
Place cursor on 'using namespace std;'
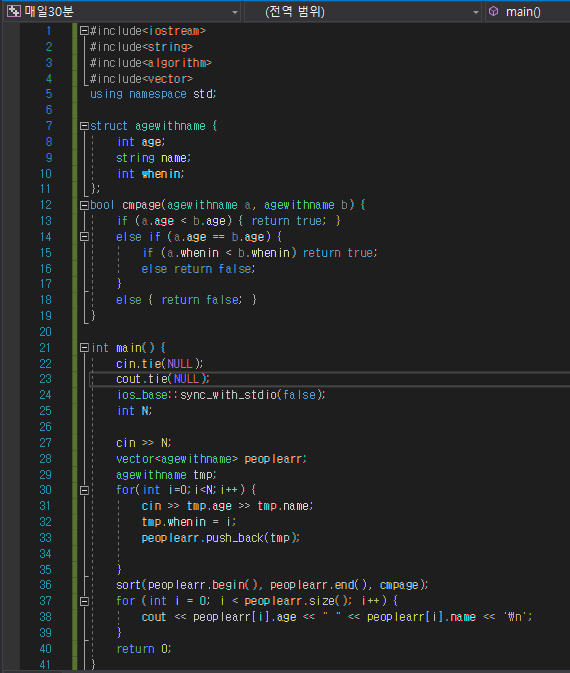coord(153,94)
